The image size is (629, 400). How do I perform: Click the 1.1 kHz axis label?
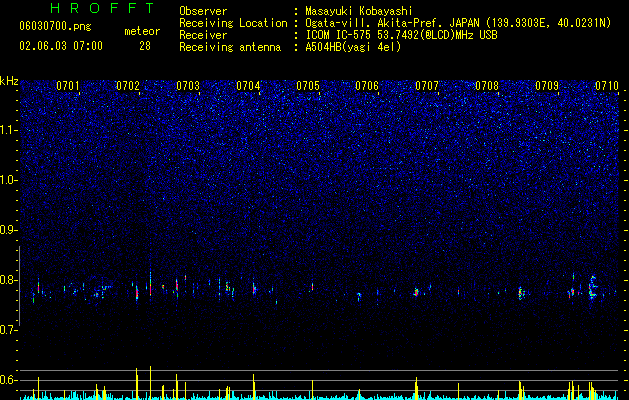[8, 130]
